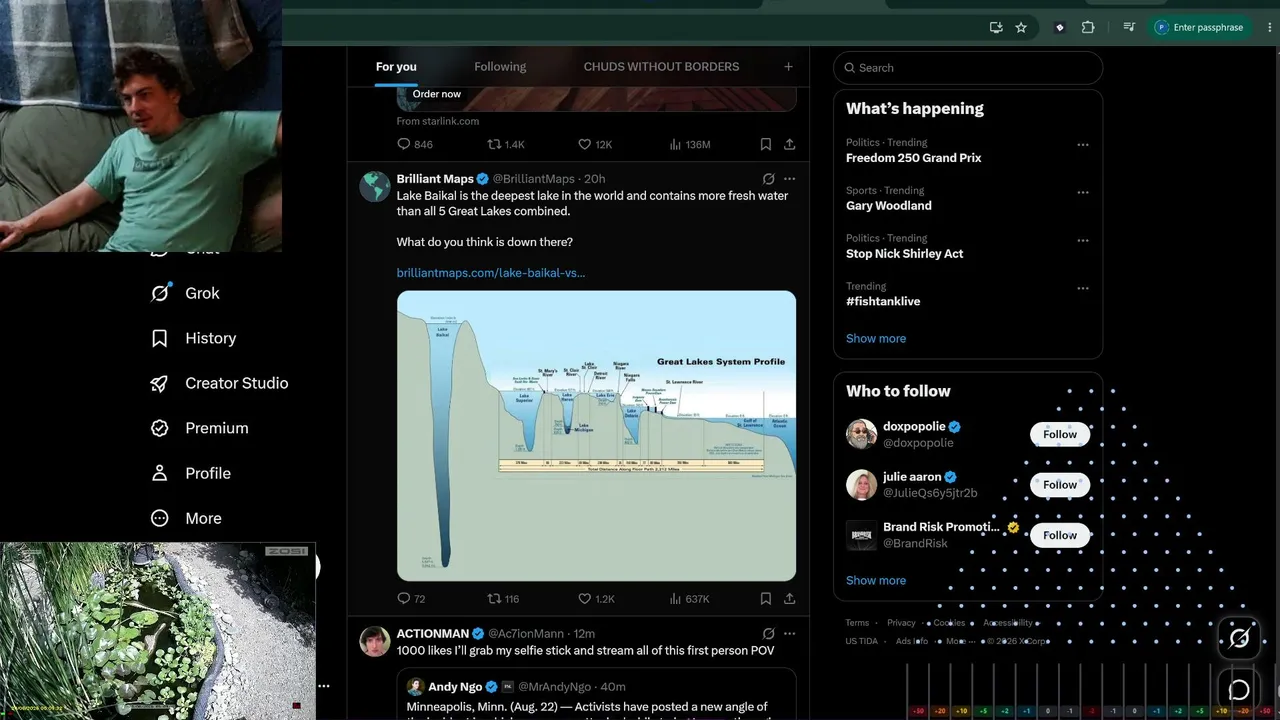The width and height of the screenshot is (1280, 720).
Task: Open the From starlink.com source link
Action: click(438, 121)
